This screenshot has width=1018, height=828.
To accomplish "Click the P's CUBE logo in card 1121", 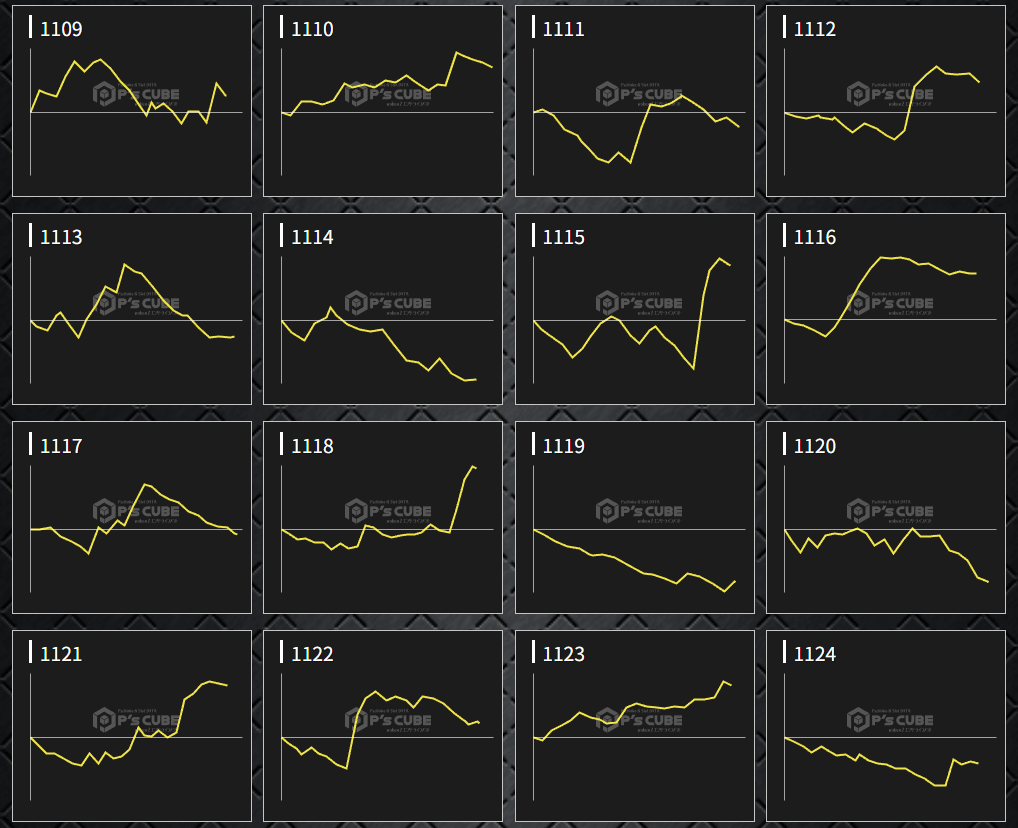I will pyautogui.click(x=136, y=720).
